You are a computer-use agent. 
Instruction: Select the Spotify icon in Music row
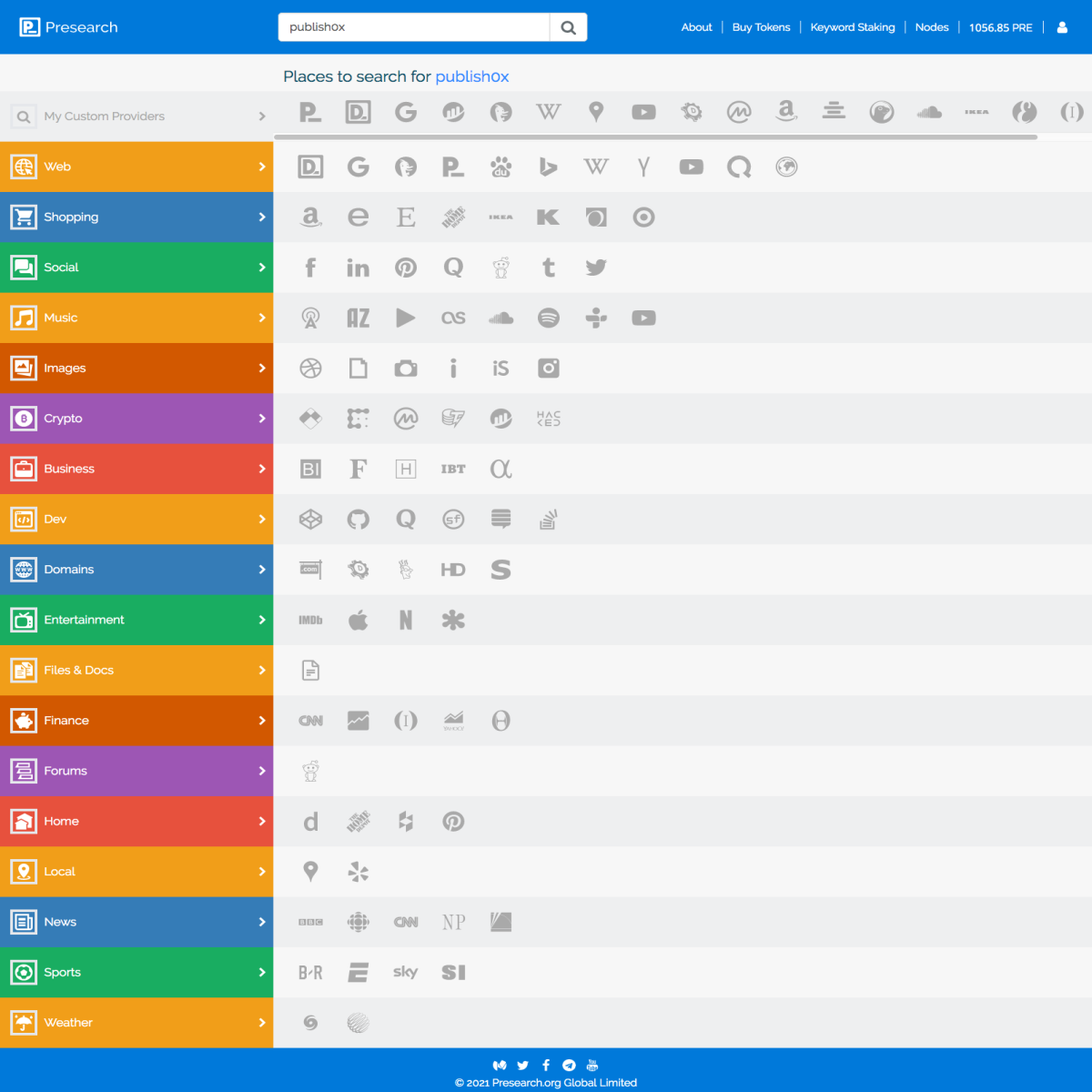pos(549,318)
